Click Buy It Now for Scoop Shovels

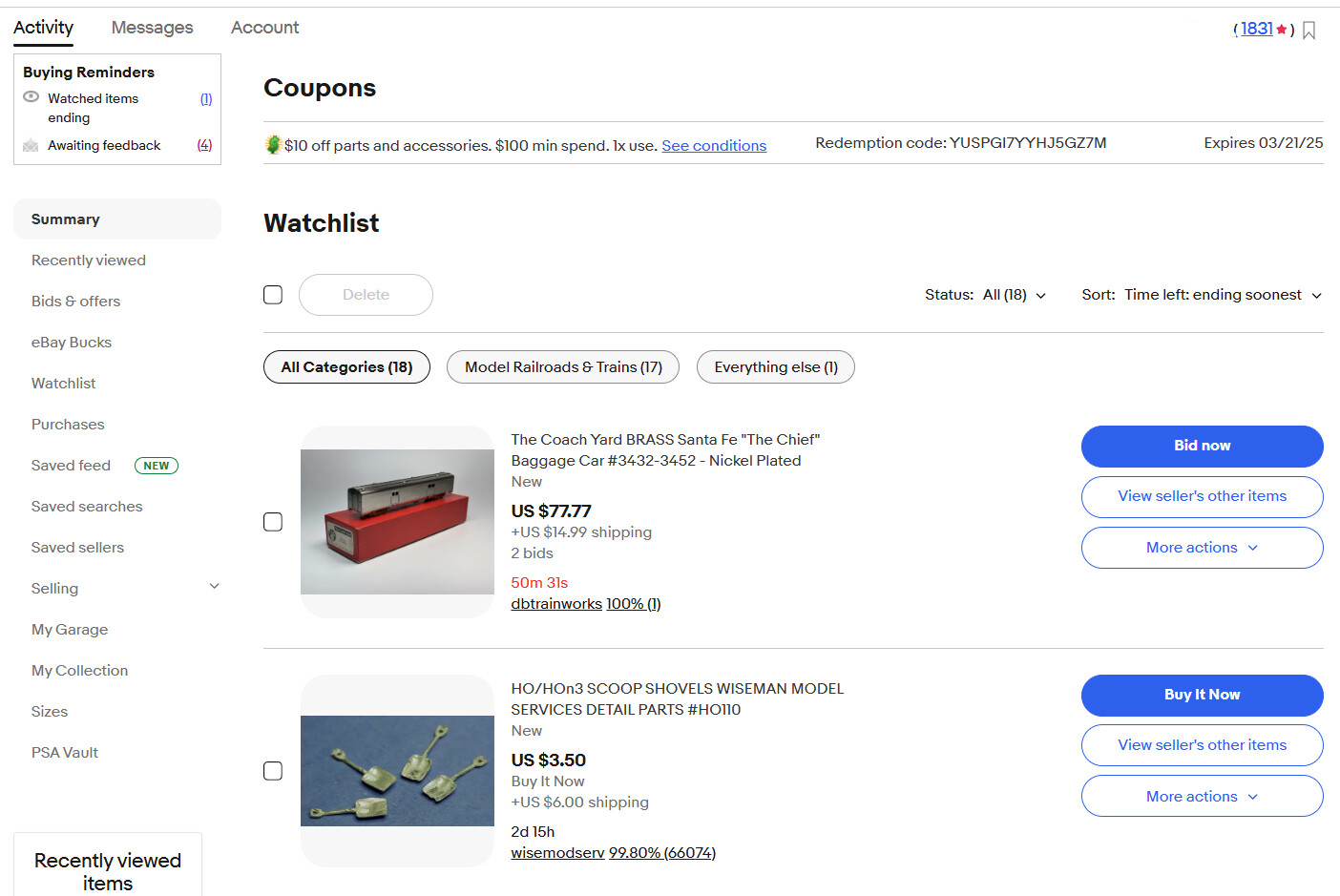[x=1202, y=695]
